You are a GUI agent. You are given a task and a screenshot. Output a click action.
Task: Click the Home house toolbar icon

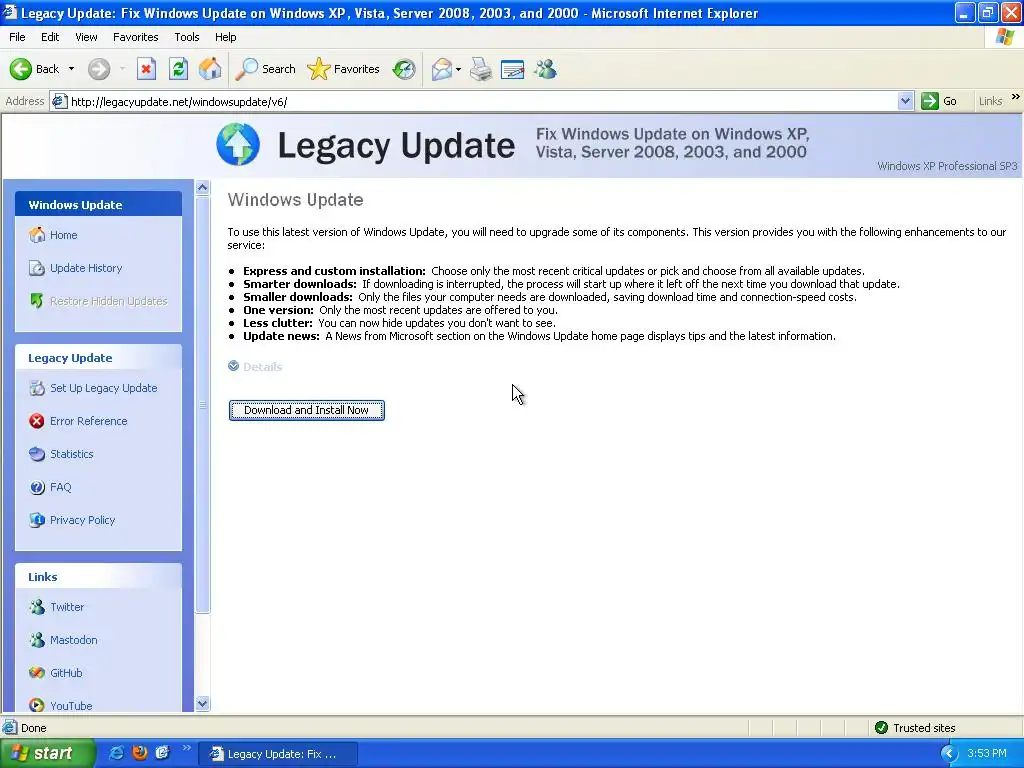210,69
